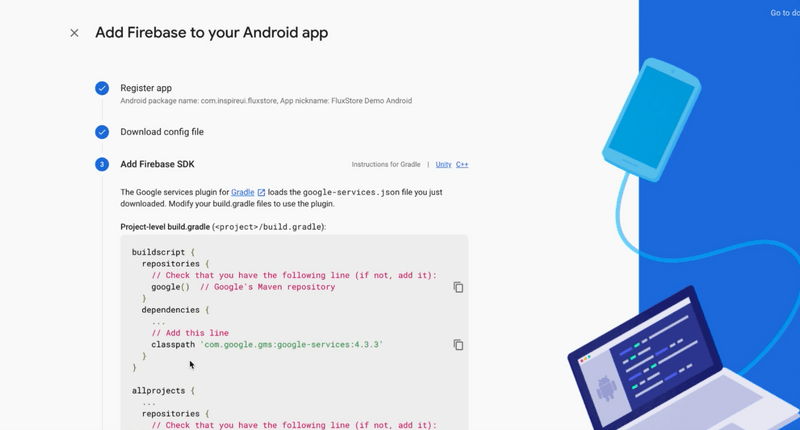This screenshot has width=800, height=430.
Task: Switch instructions to C++
Action: (x=462, y=164)
